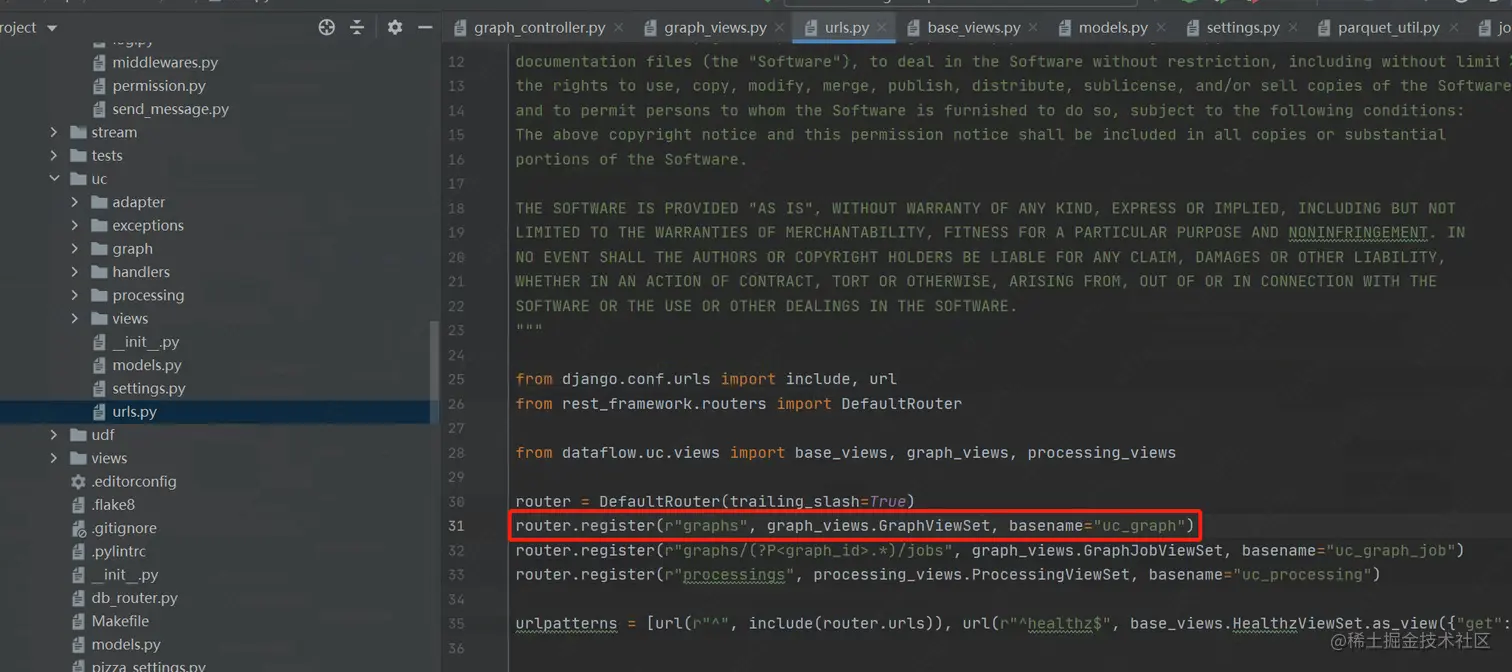1512x672 pixels.
Task: Select models.py under uc folder
Action: tap(146, 365)
